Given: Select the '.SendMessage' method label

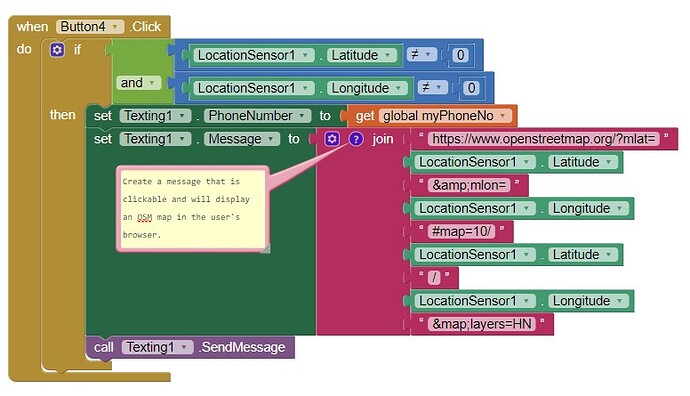Looking at the screenshot, I should [242, 347].
